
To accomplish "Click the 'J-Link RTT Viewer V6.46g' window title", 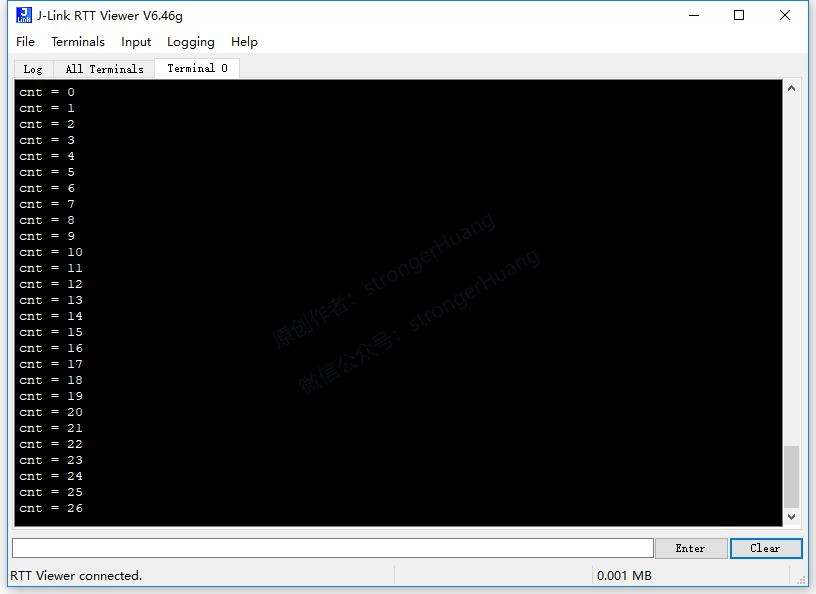I will (109, 16).
